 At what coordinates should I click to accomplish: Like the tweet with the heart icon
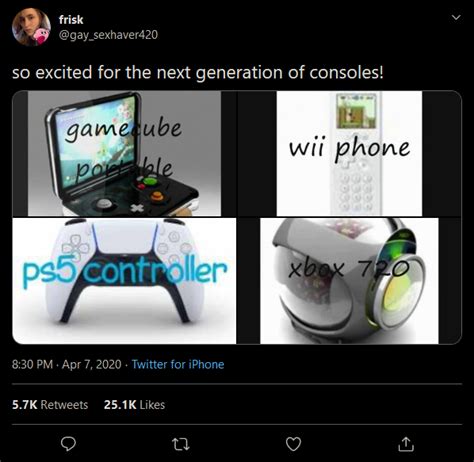coord(294,444)
